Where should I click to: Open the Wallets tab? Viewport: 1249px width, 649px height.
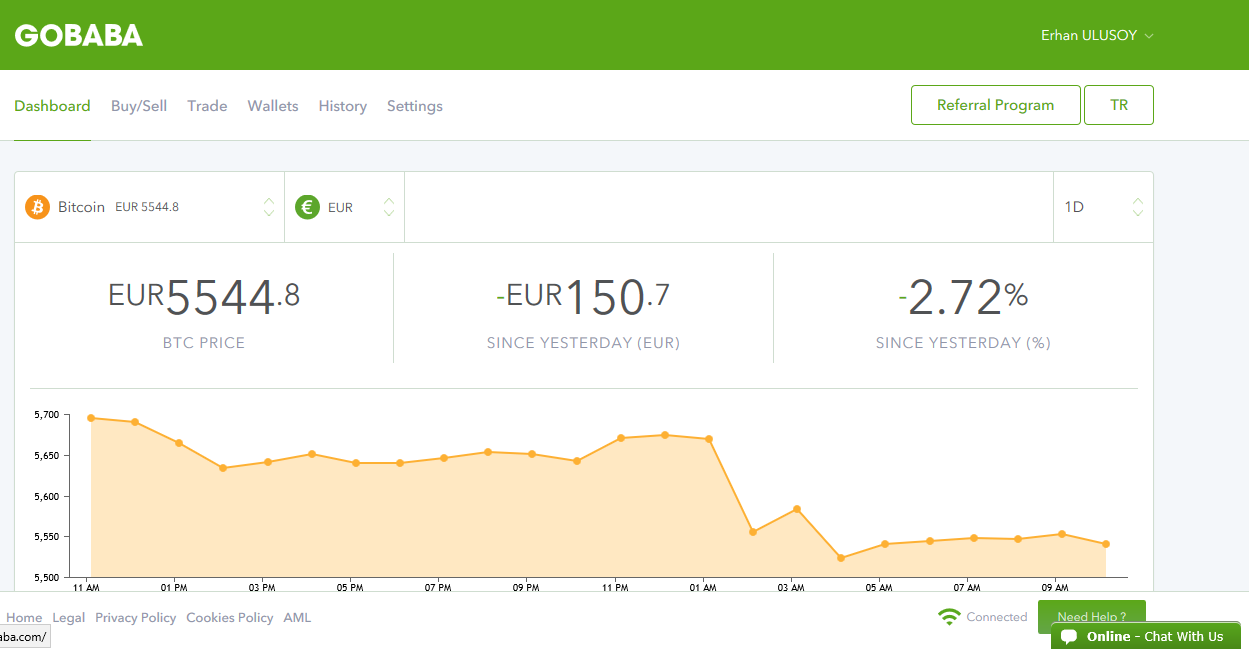point(273,106)
